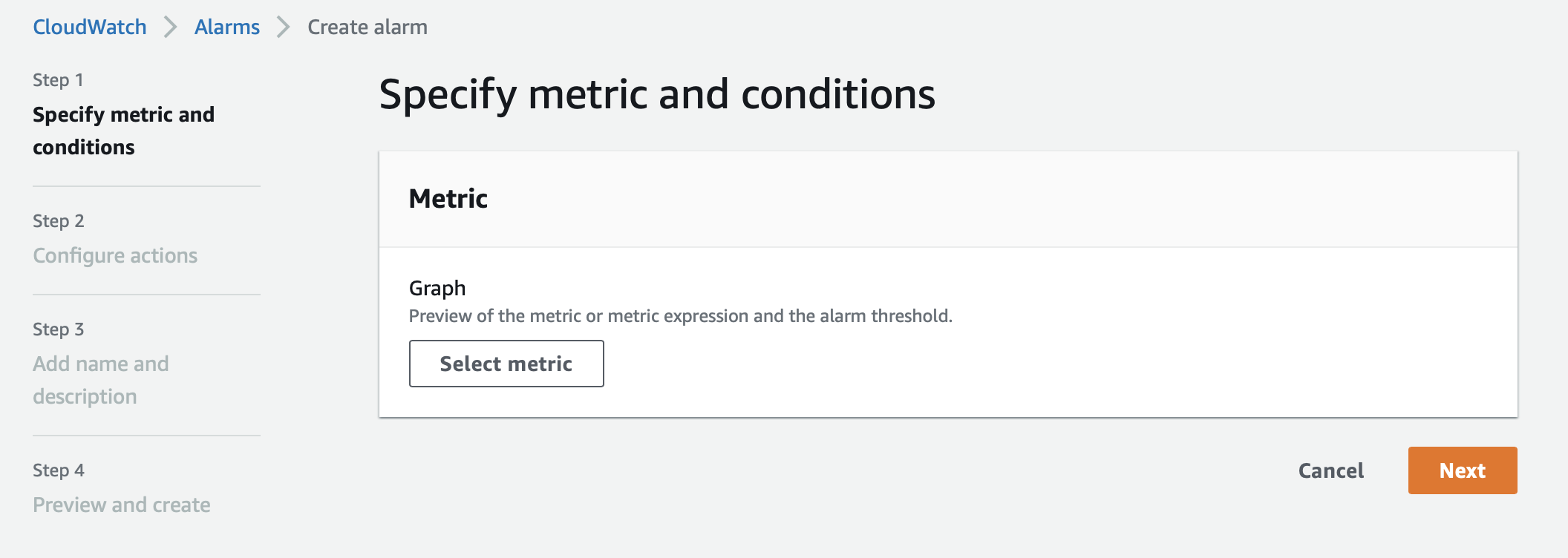Click the Metric panel header
This screenshot has width=1568, height=558.
(448, 199)
